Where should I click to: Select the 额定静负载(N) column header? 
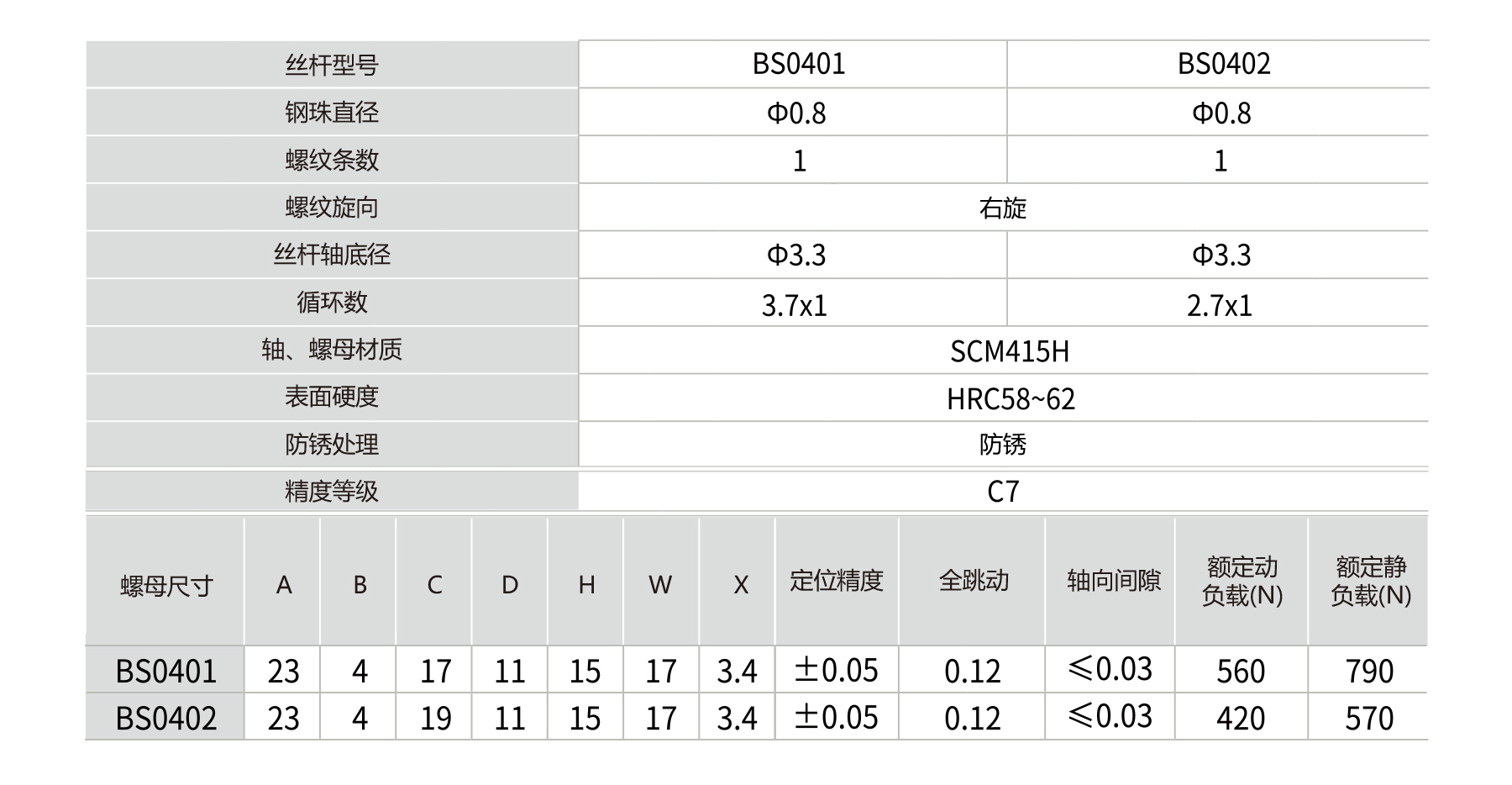point(1370,581)
